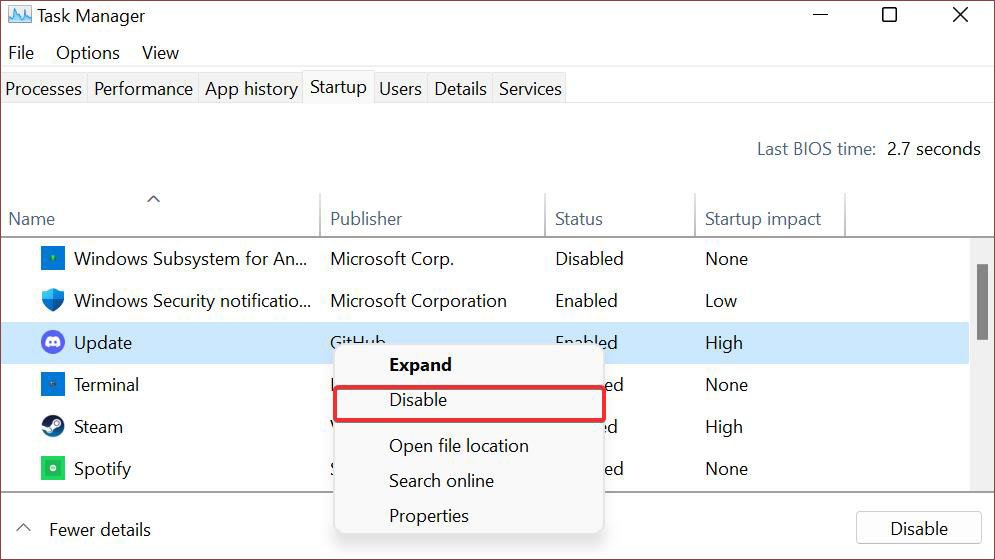Click the Disable button at bottom right
Viewport: 995px width, 560px height.
(918, 528)
